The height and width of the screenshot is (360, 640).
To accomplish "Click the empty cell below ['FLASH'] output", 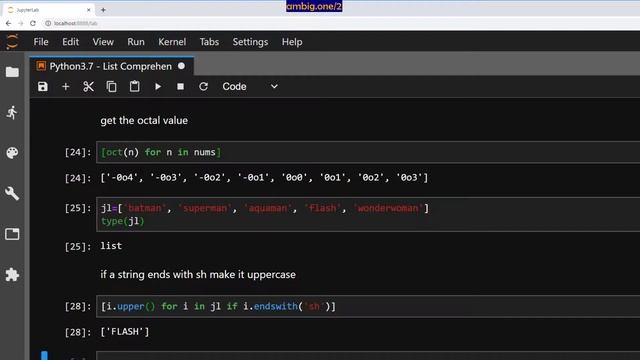I will [x=368, y=356].
